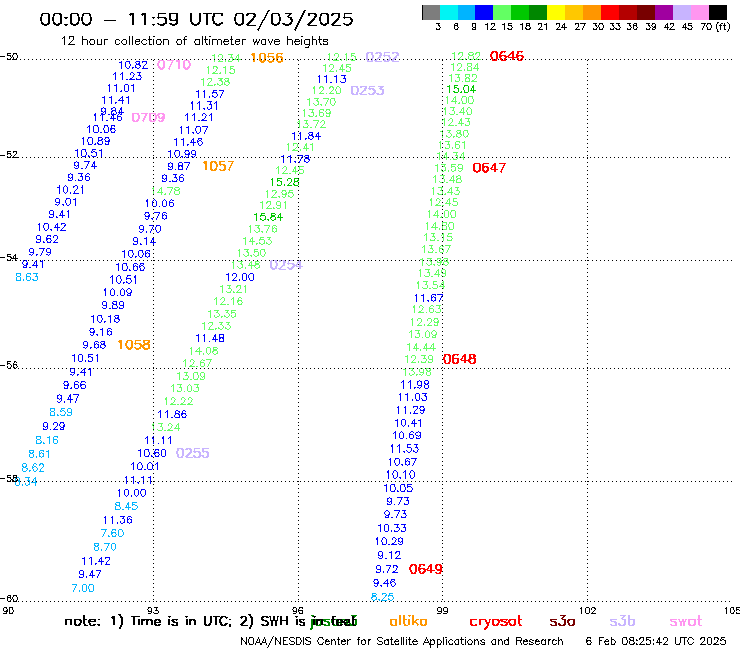The width and height of the screenshot is (740, 650).
Task: Click the wave height value 8.45
Action: click(x=126, y=506)
